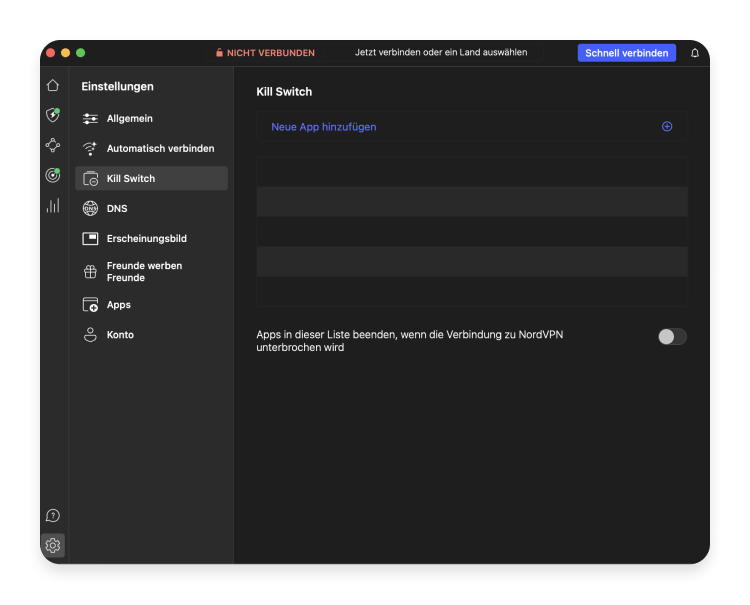
Task: Click the shield threat protection icon
Action: [53, 115]
